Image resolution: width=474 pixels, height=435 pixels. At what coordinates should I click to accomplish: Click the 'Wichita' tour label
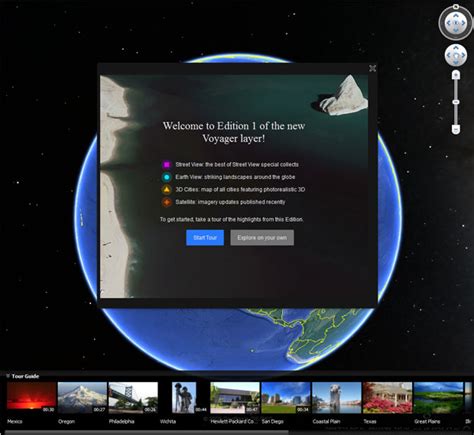point(168,421)
